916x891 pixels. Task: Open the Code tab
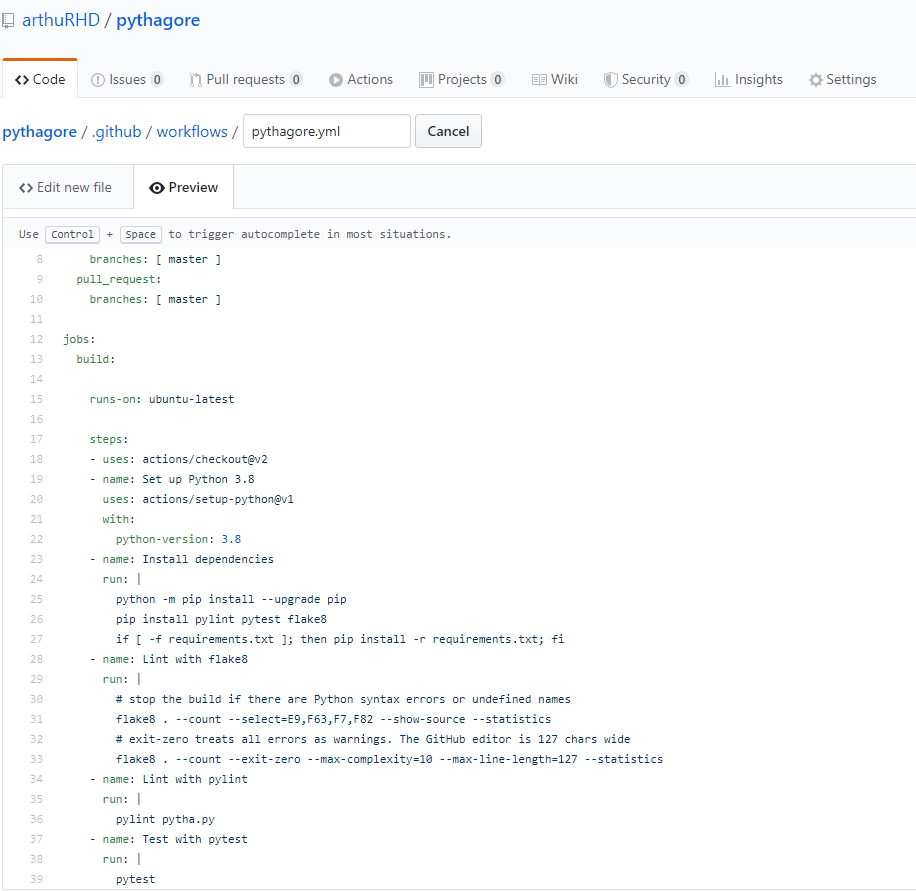(40, 80)
